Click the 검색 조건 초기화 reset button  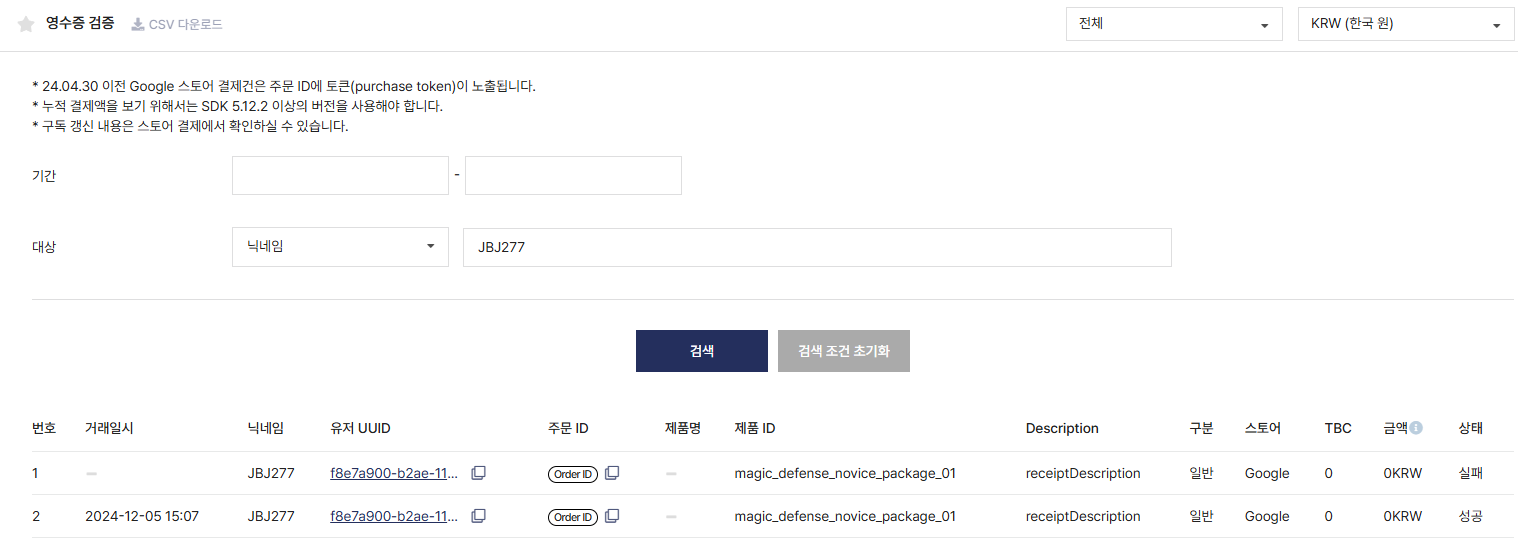point(844,351)
